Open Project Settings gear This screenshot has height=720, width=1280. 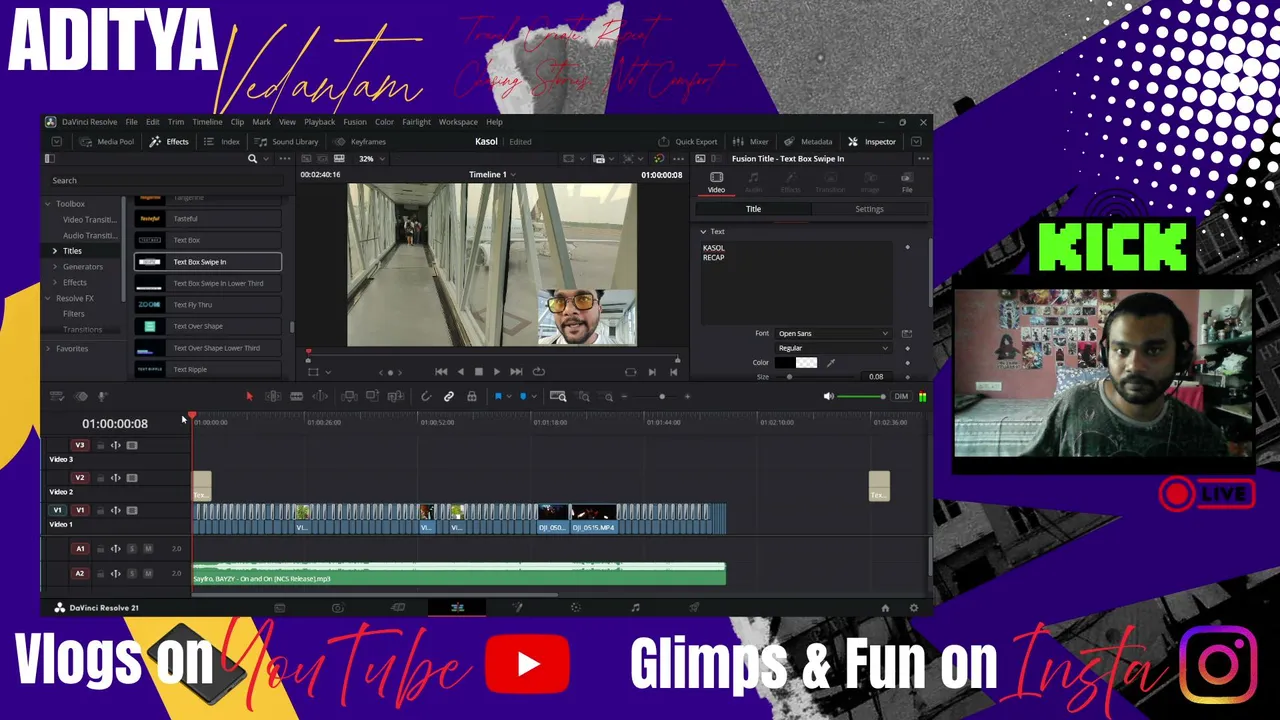click(913, 608)
